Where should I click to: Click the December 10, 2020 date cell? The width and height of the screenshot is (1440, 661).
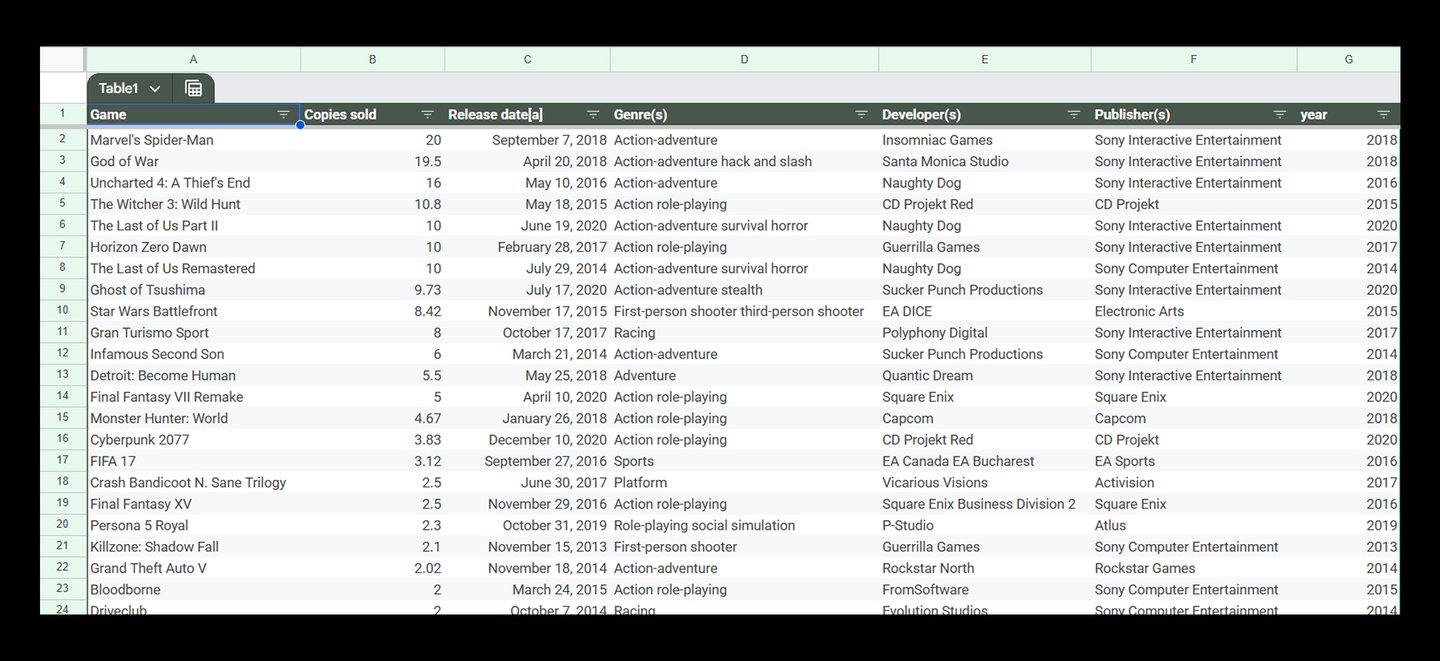pos(527,440)
